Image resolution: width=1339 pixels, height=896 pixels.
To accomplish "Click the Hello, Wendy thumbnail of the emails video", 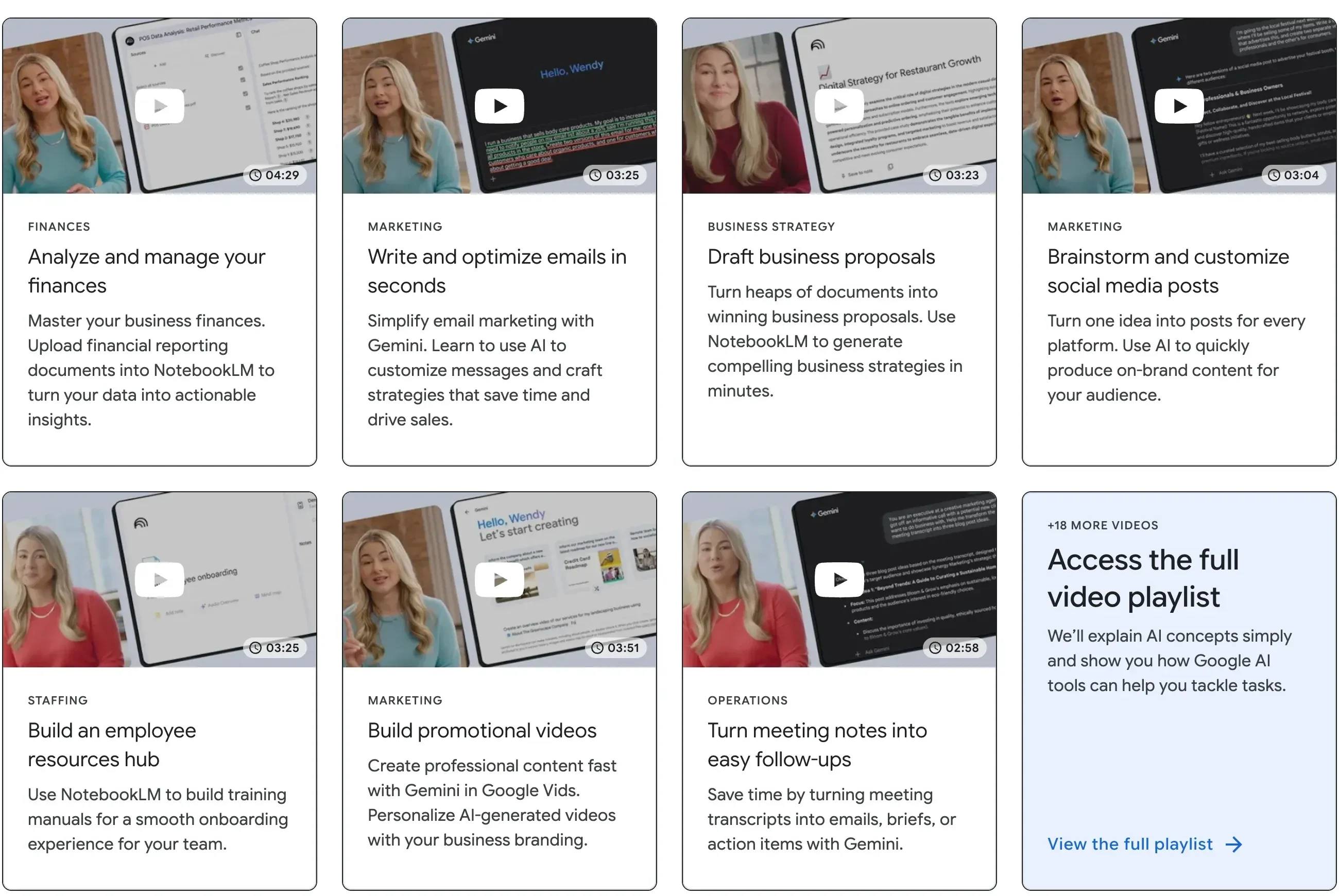I will [x=500, y=106].
